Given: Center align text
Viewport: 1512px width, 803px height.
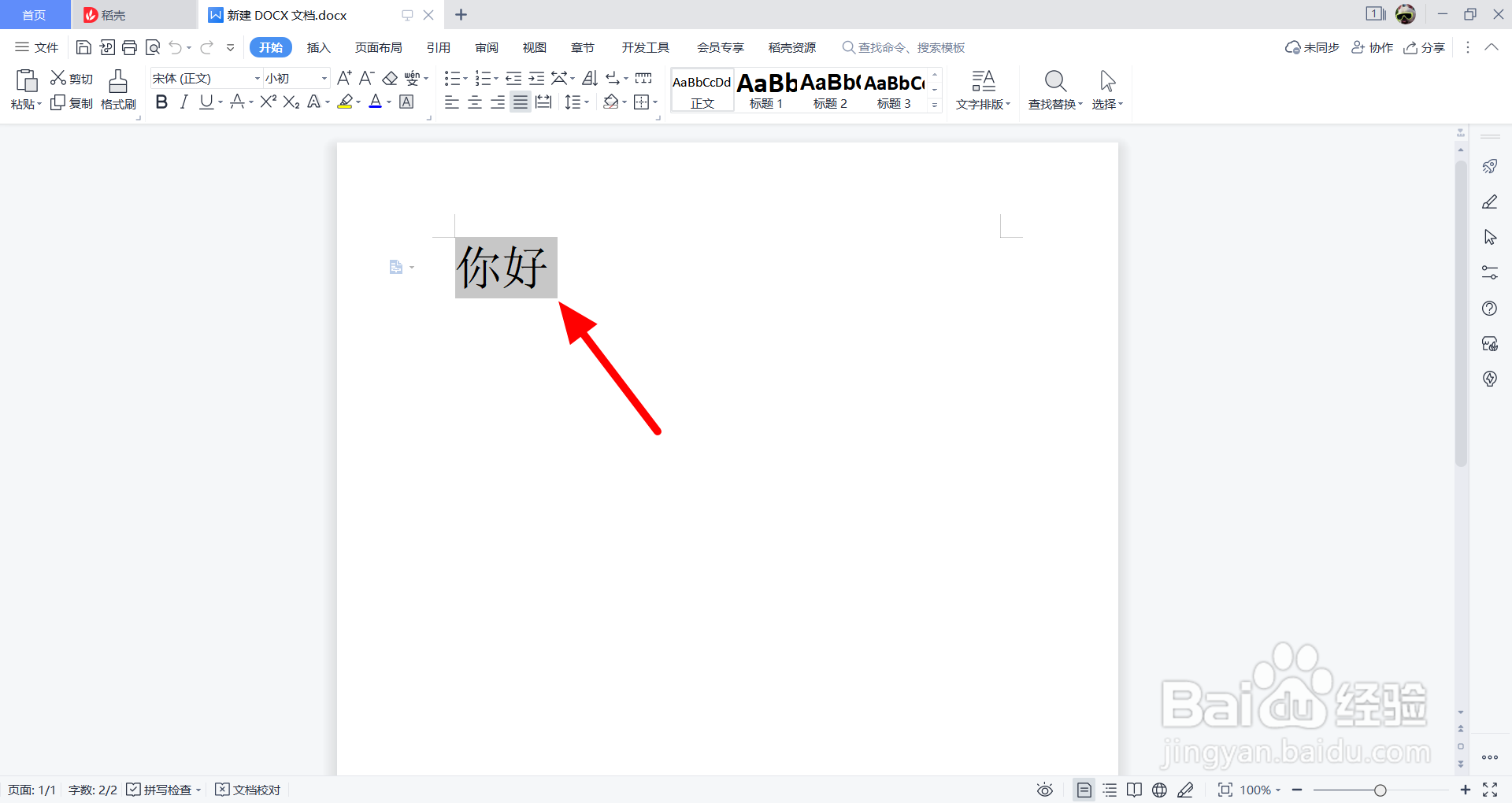Looking at the screenshot, I should (x=475, y=102).
